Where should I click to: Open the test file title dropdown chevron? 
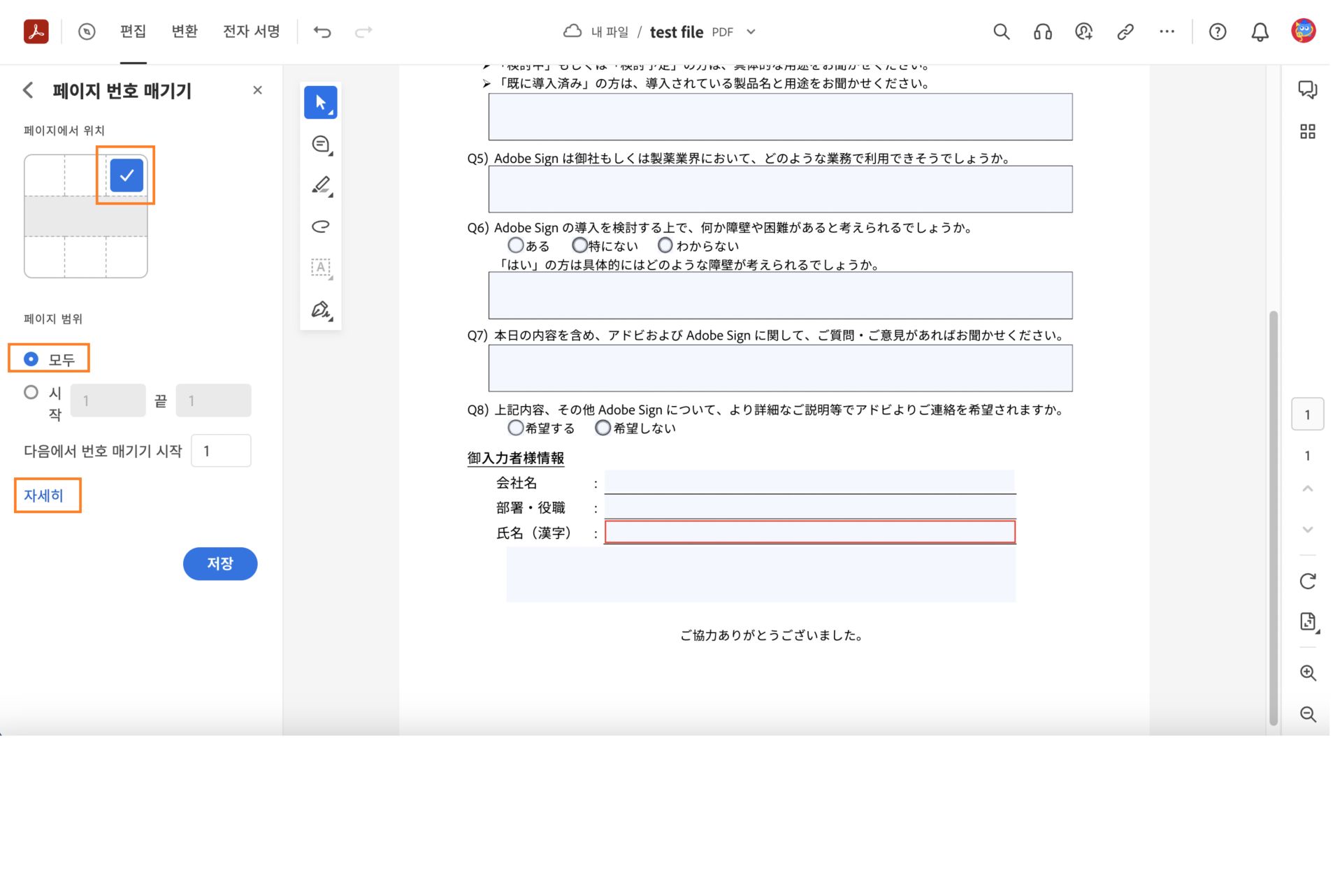(x=751, y=32)
